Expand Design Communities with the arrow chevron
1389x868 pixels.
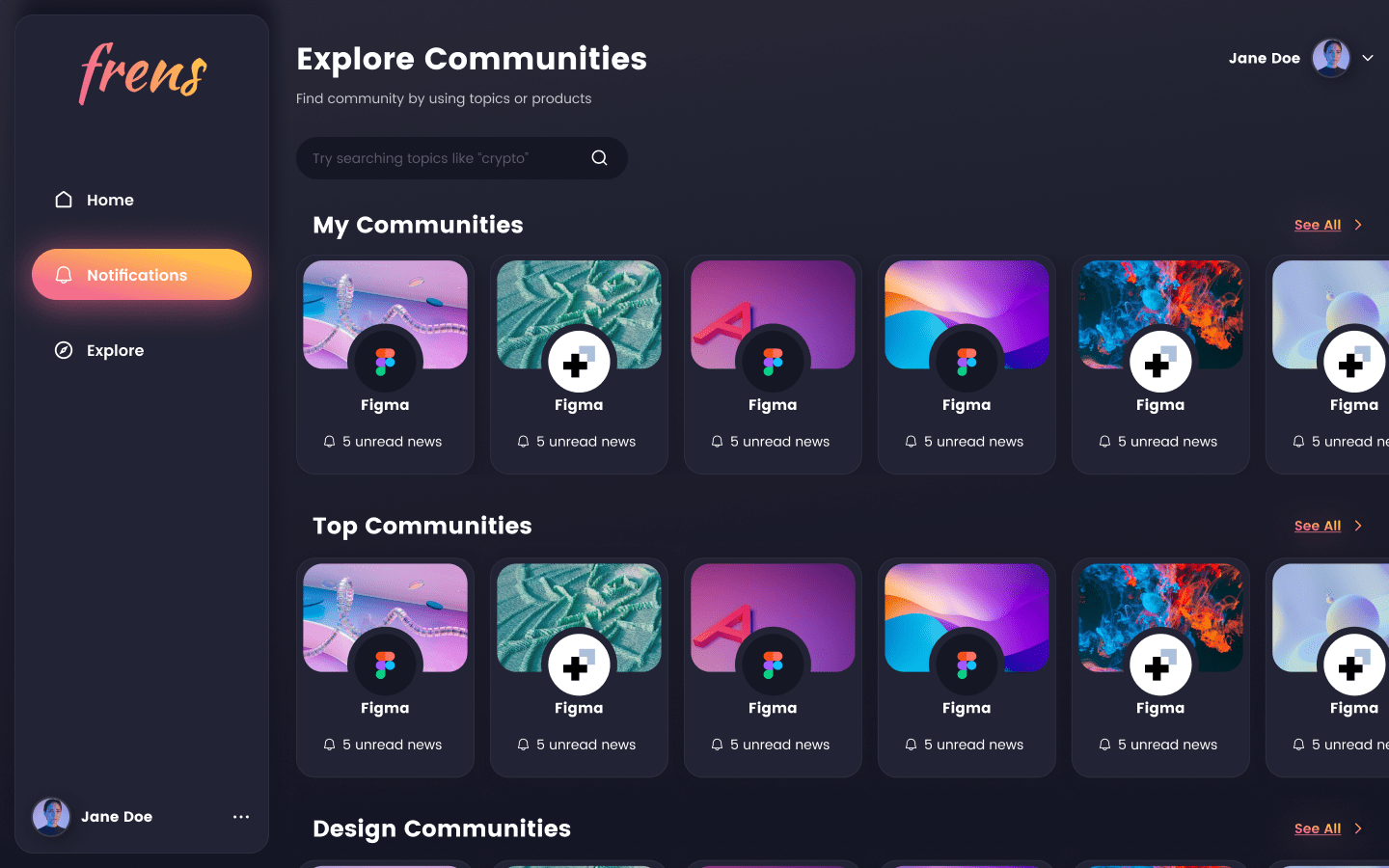[1358, 828]
